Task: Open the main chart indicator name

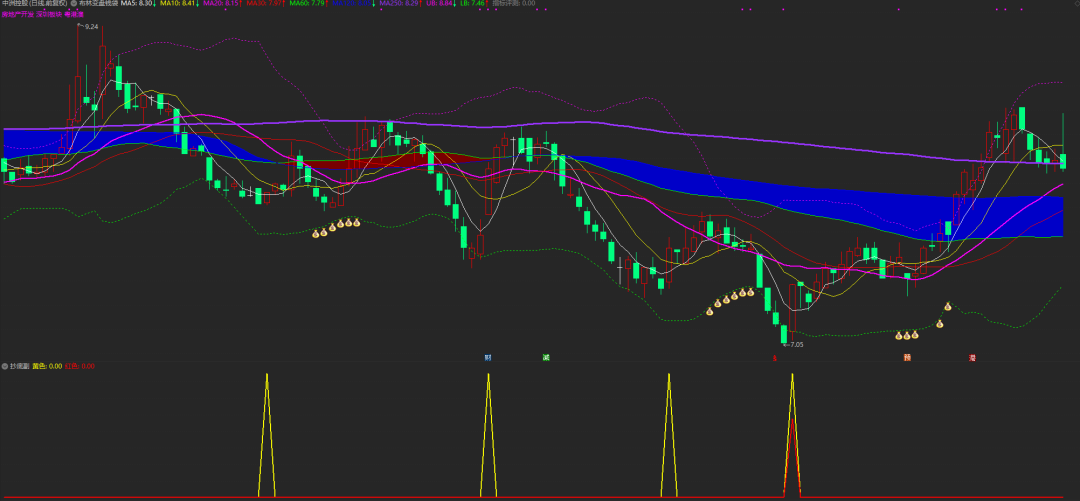Action: click(98, 4)
